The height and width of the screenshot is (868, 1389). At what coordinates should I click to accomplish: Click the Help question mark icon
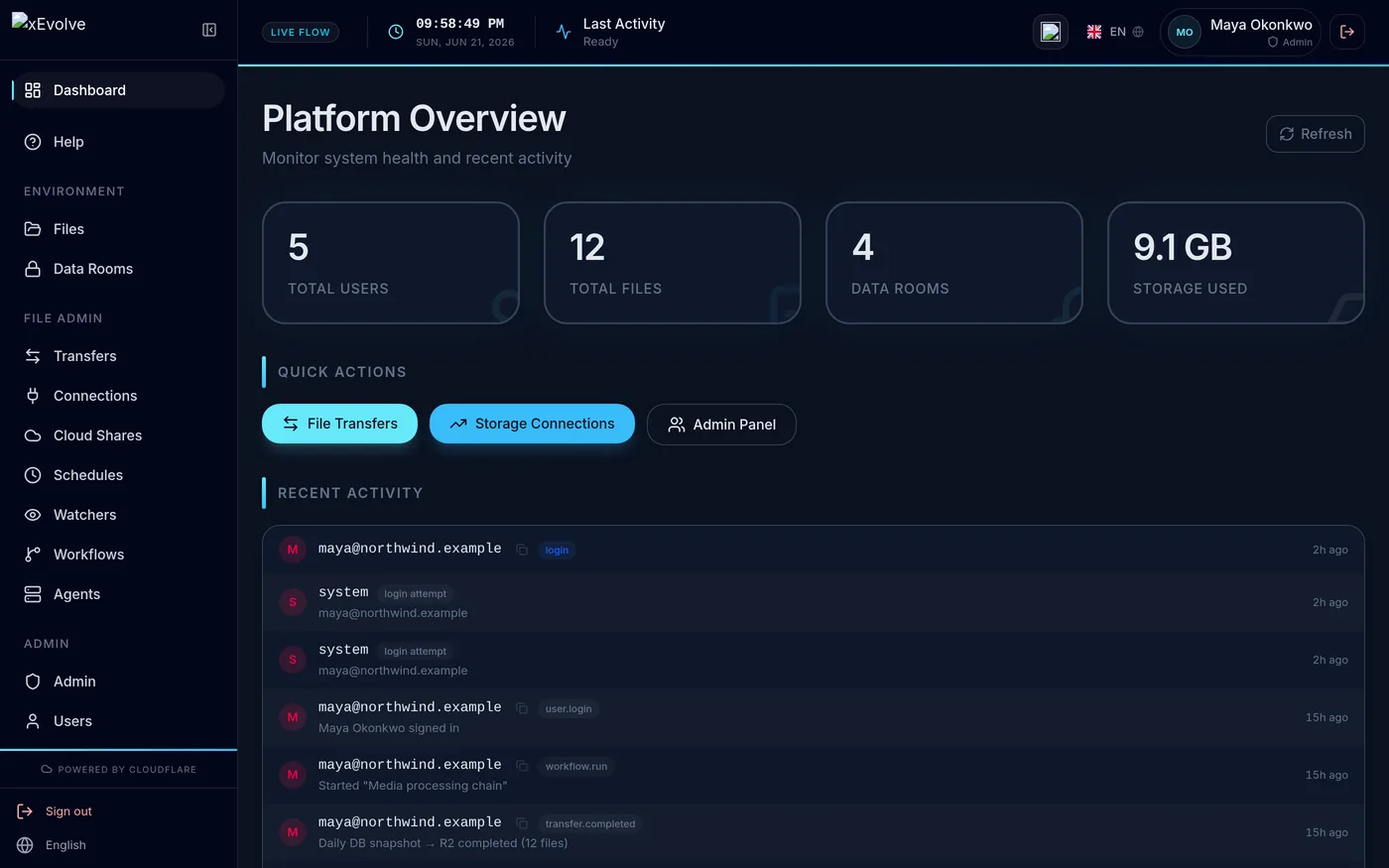[33, 142]
